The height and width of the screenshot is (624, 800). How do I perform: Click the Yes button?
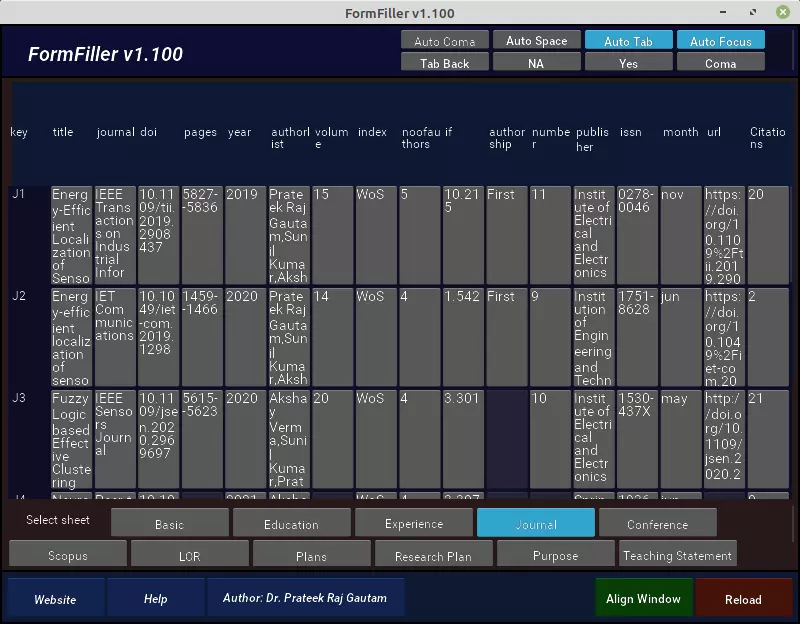tap(629, 63)
